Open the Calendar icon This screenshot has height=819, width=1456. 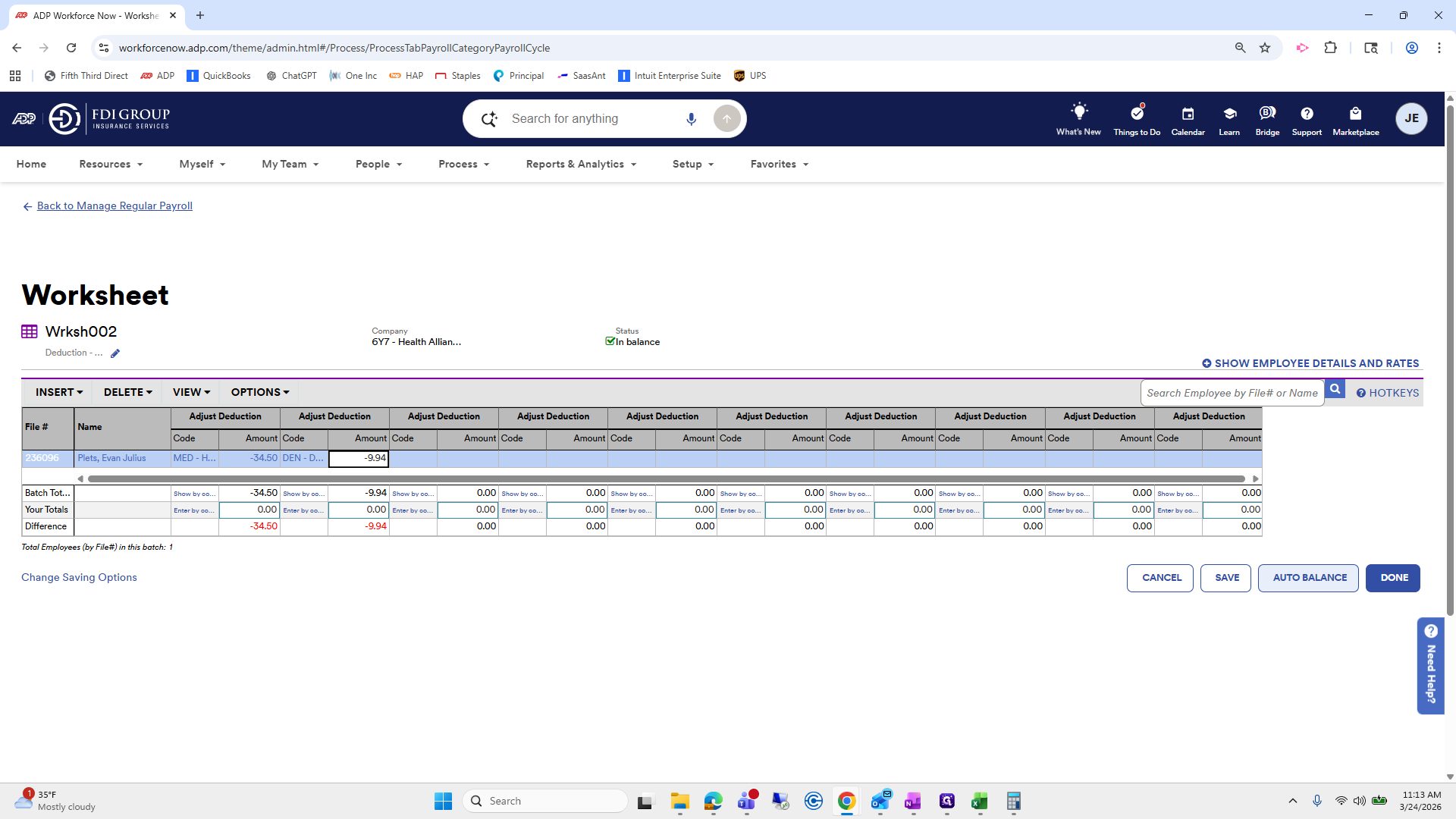[1188, 114]
